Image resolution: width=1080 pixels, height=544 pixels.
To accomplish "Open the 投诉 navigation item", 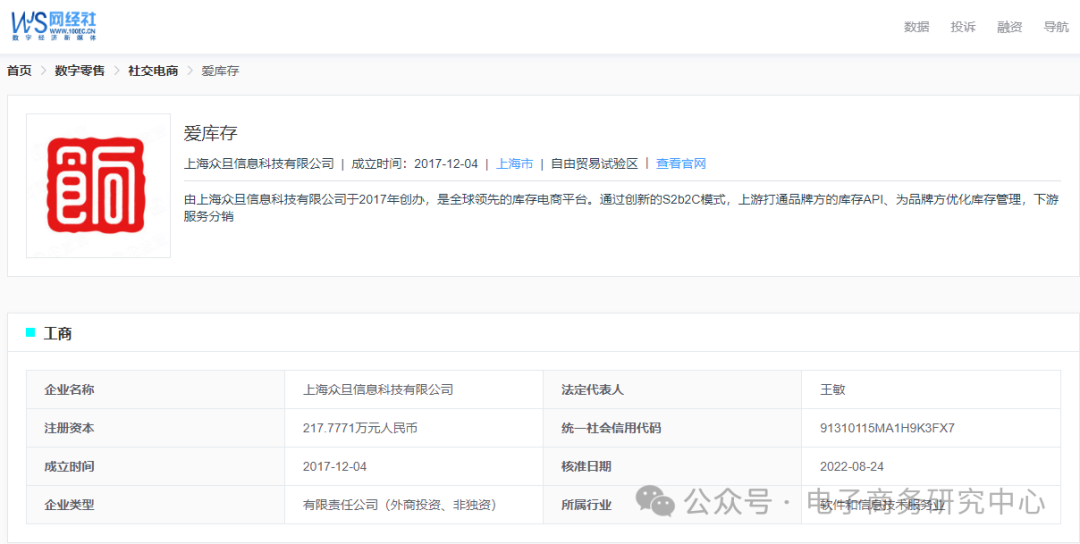I will point(963,27).
